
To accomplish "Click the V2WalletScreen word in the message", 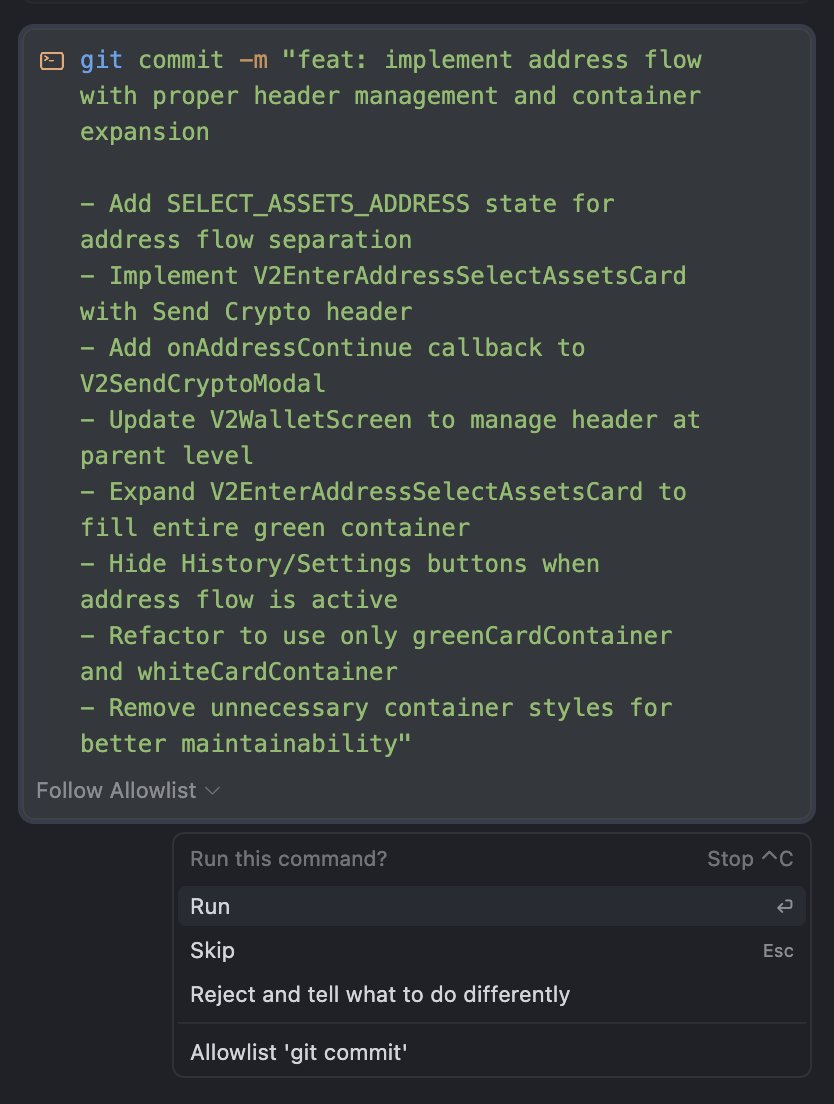I will pyautogui.click(x=311, y=420).
